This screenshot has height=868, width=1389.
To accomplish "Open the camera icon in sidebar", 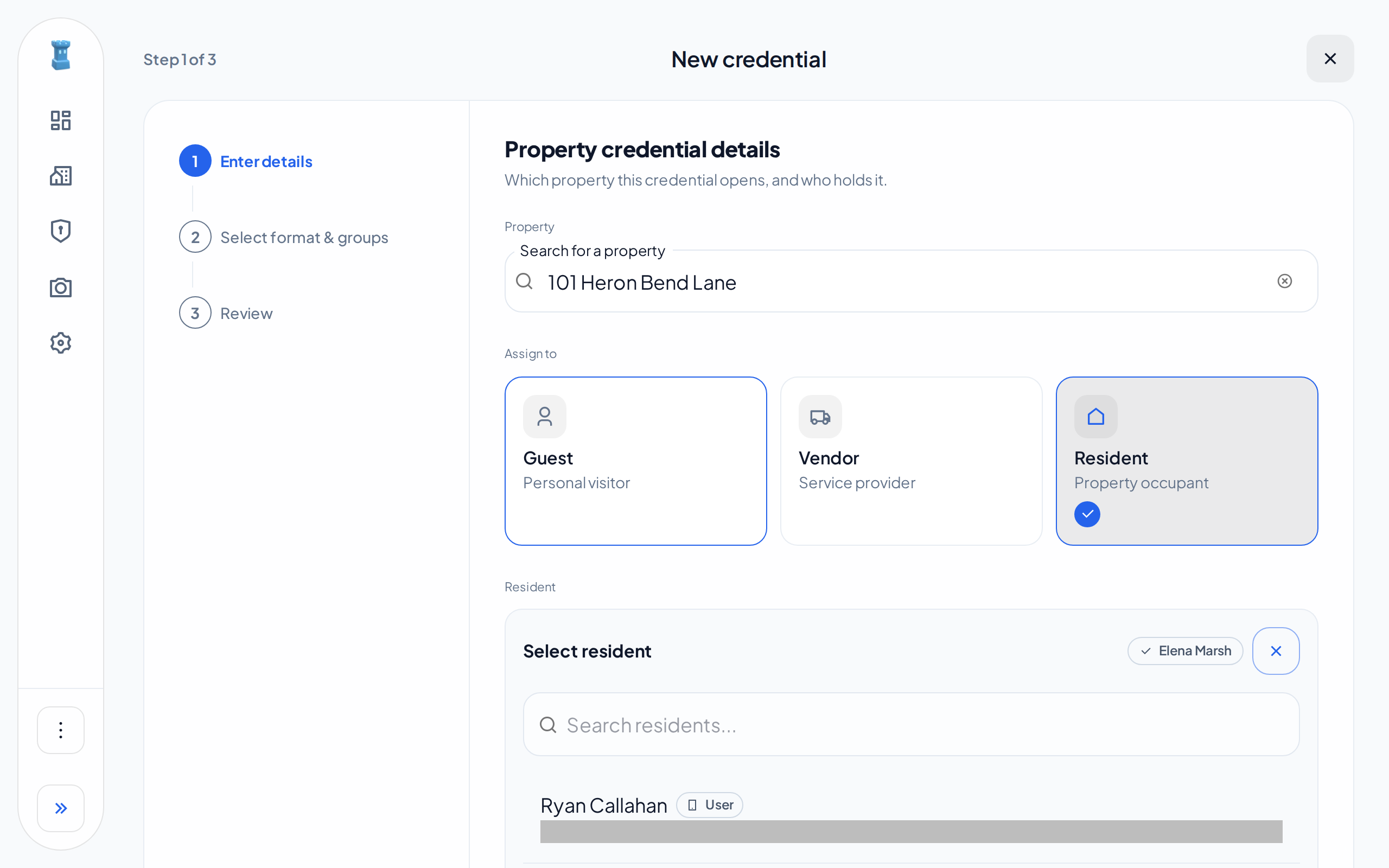I will coord(61,287).
